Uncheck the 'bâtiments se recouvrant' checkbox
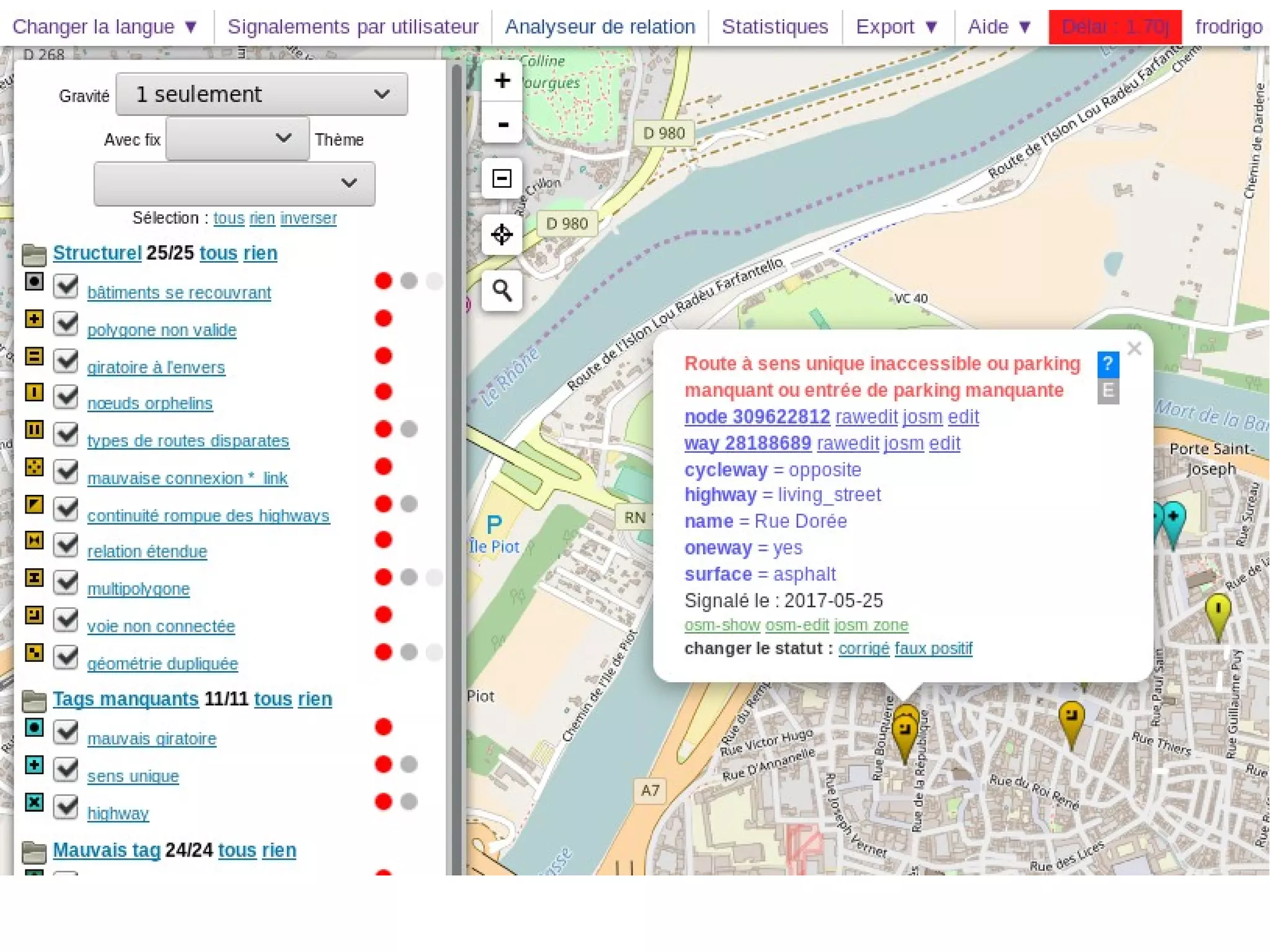The height and width of the screenshot is (952, 1270). (66, 287)
